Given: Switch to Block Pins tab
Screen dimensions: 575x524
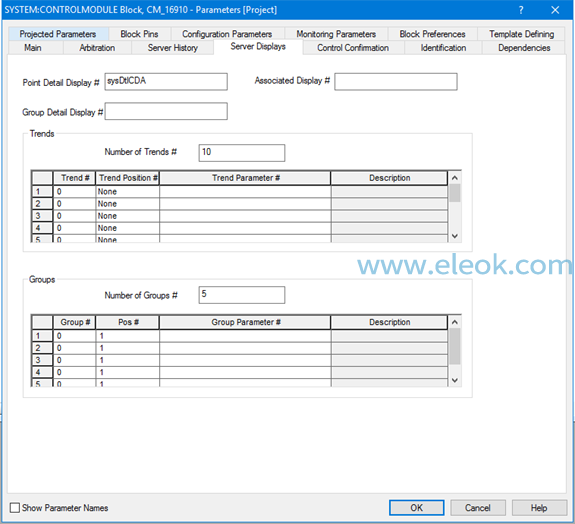Looking at the screenshot, I should point(139,34).
